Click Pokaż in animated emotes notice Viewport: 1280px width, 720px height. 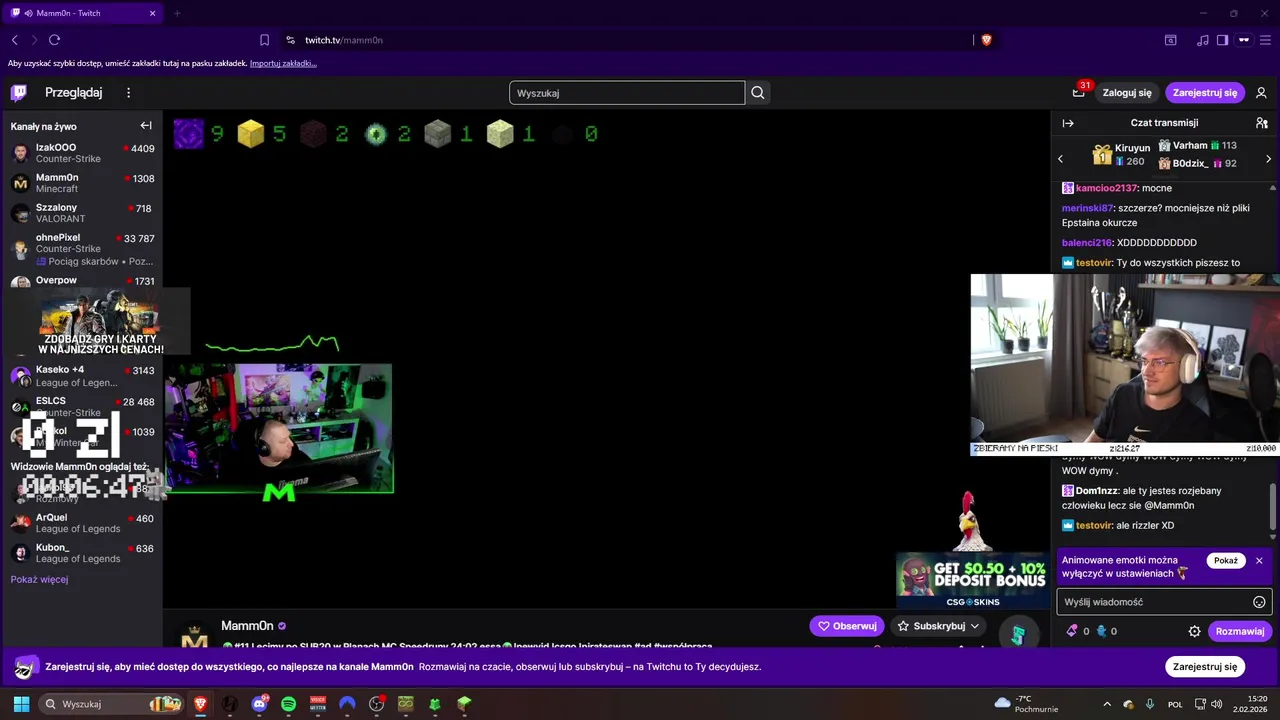(x=1226, y=561)
